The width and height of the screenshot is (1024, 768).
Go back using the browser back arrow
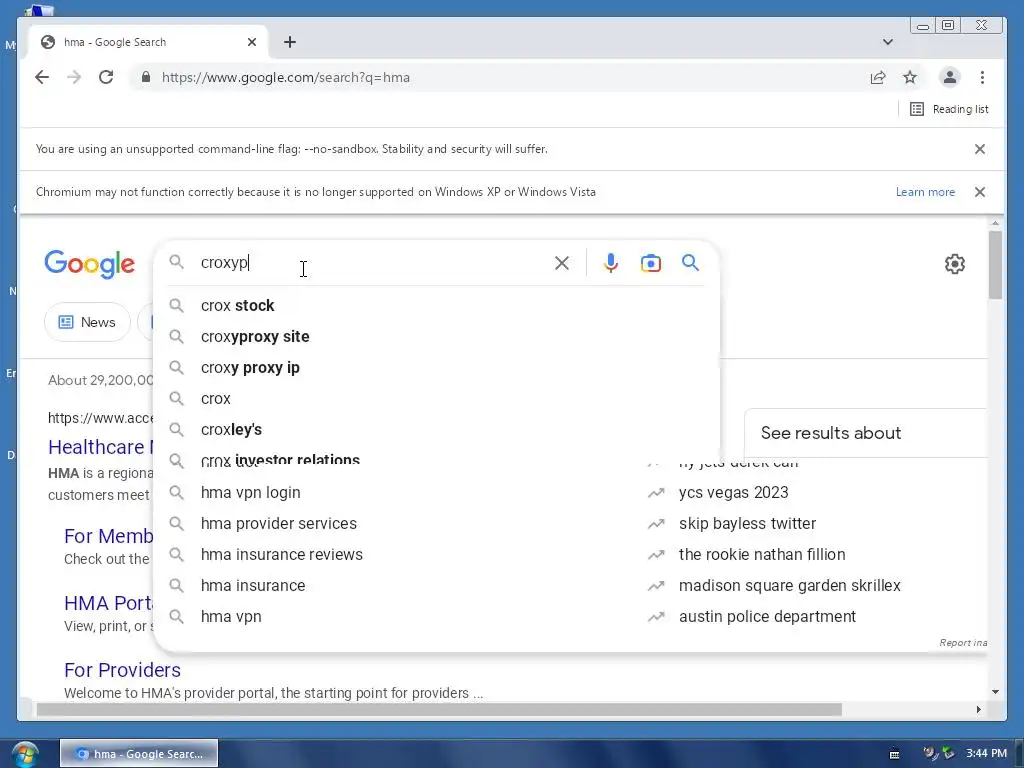(42, 77)
